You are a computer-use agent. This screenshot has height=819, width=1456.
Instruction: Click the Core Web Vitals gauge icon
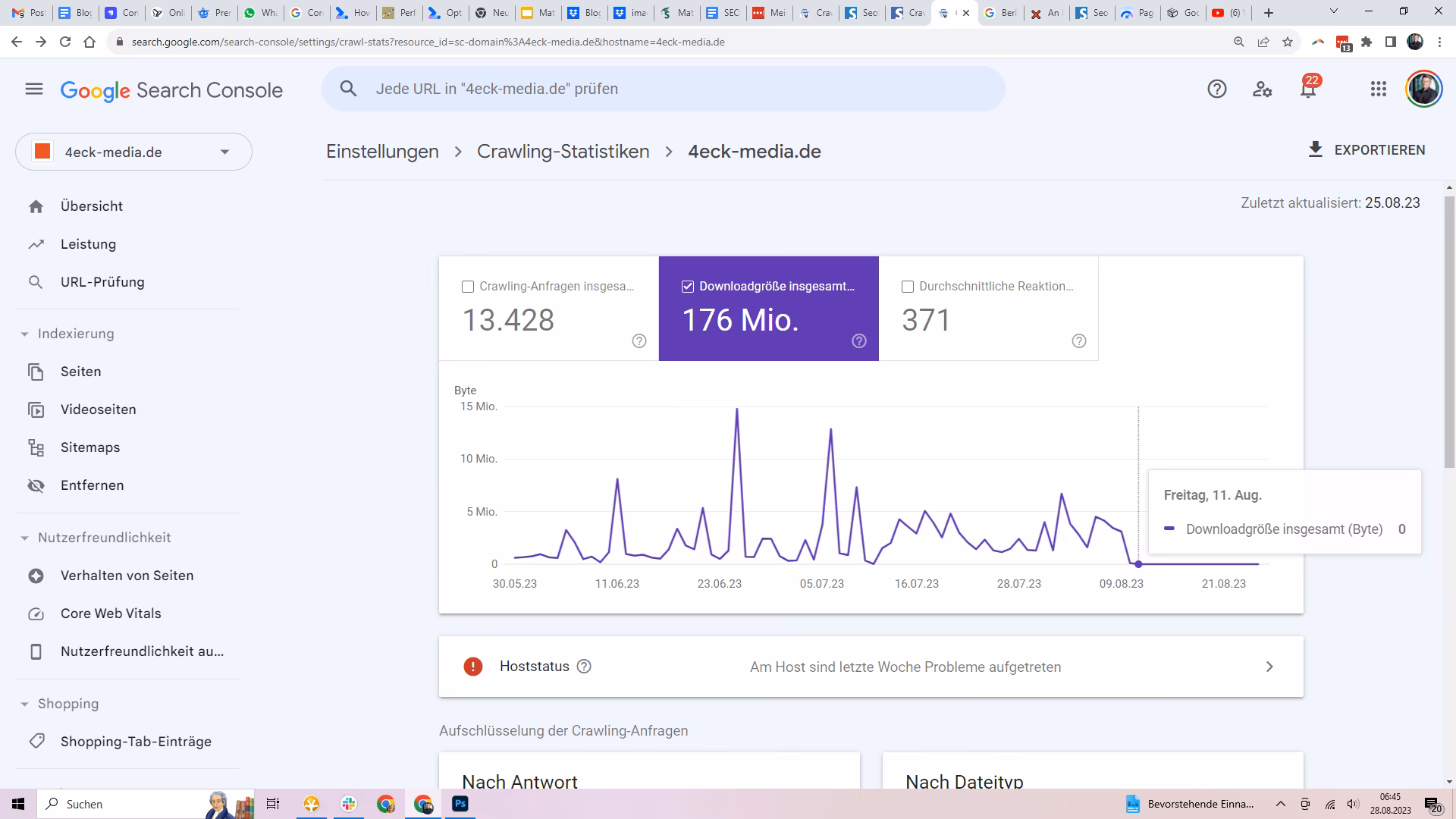tap(36, 613)
